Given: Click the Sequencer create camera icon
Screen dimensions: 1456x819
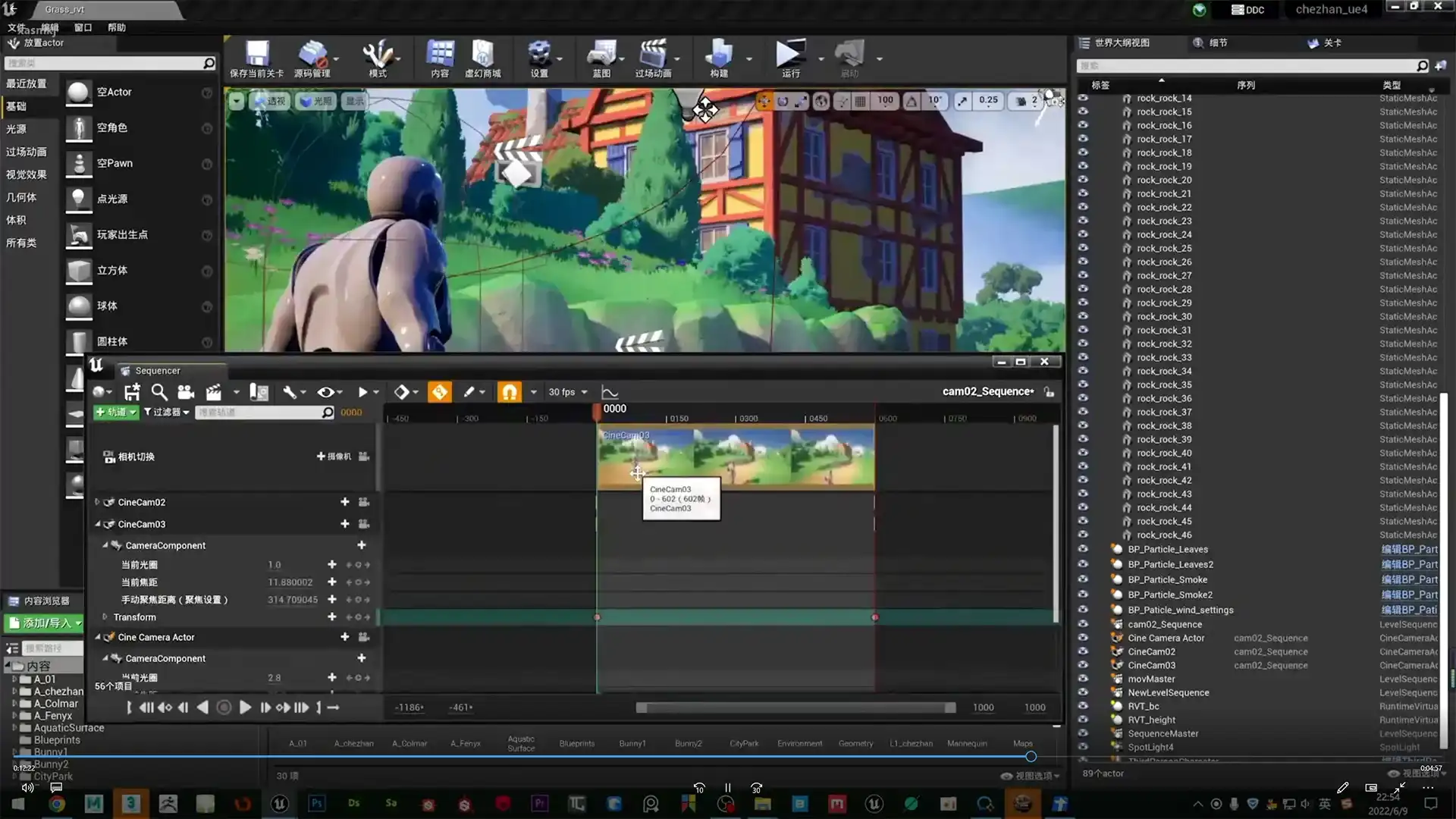Looking at the screenshot, I should pyautogui.click(x=186, y=392).
